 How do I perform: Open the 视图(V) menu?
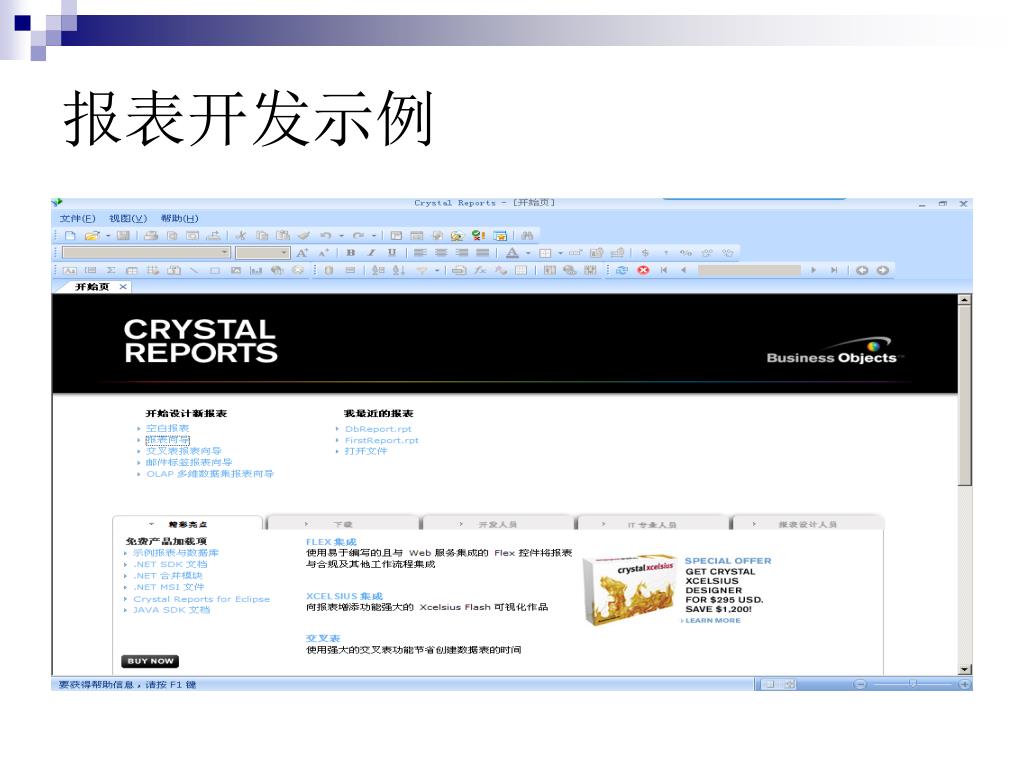click(x=128, y=219)
